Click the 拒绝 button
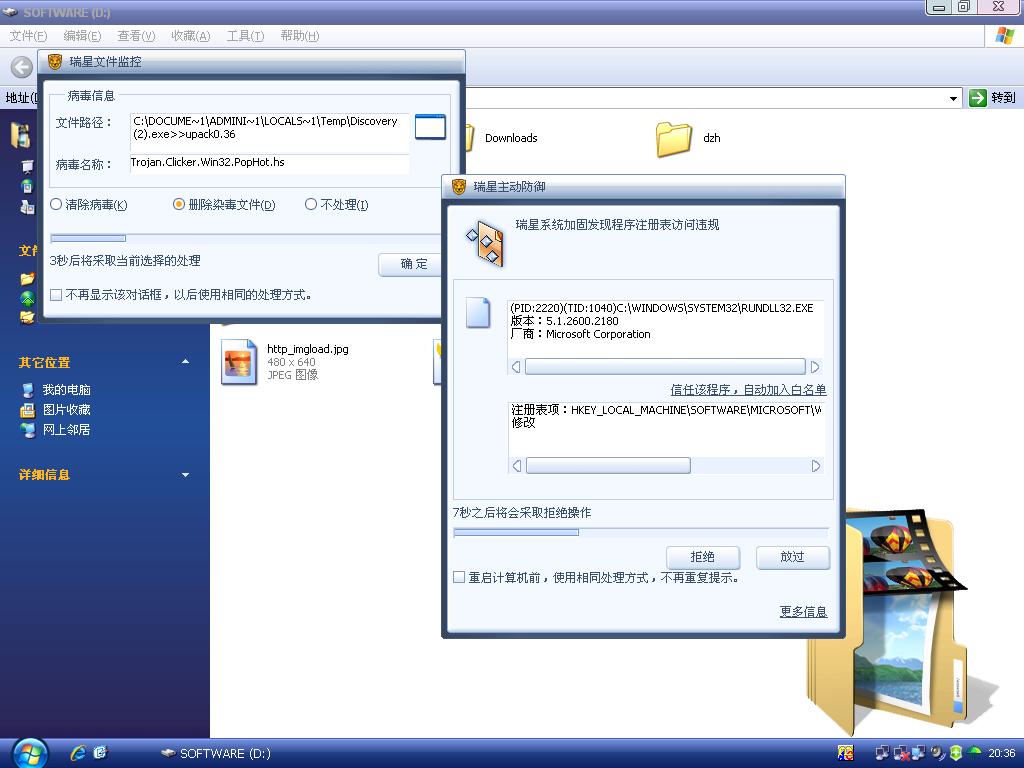Image resolution: width=1024 pixels, height=768 pixels. [703, 557]
